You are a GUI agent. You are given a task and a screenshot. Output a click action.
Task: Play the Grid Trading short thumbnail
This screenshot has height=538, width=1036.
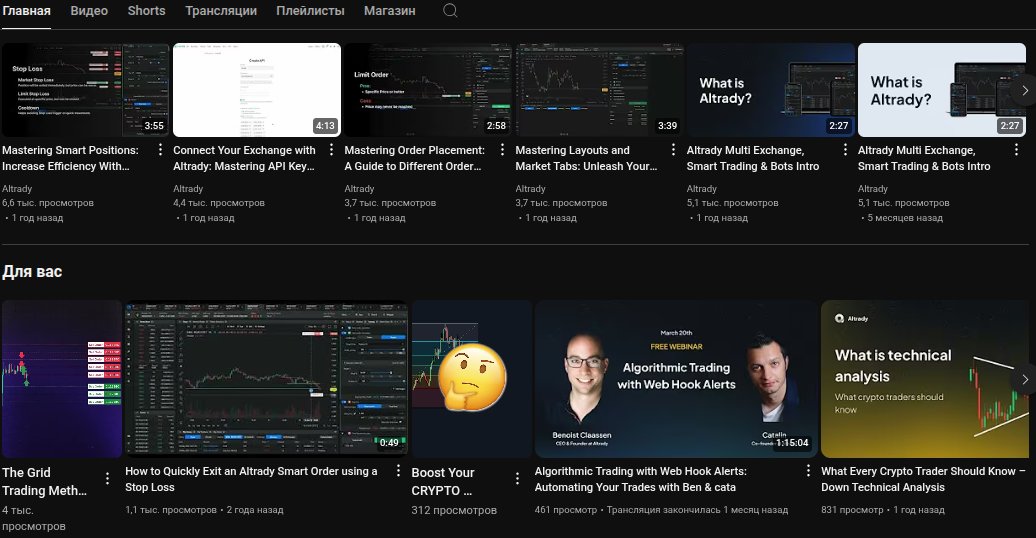(62, 379)
